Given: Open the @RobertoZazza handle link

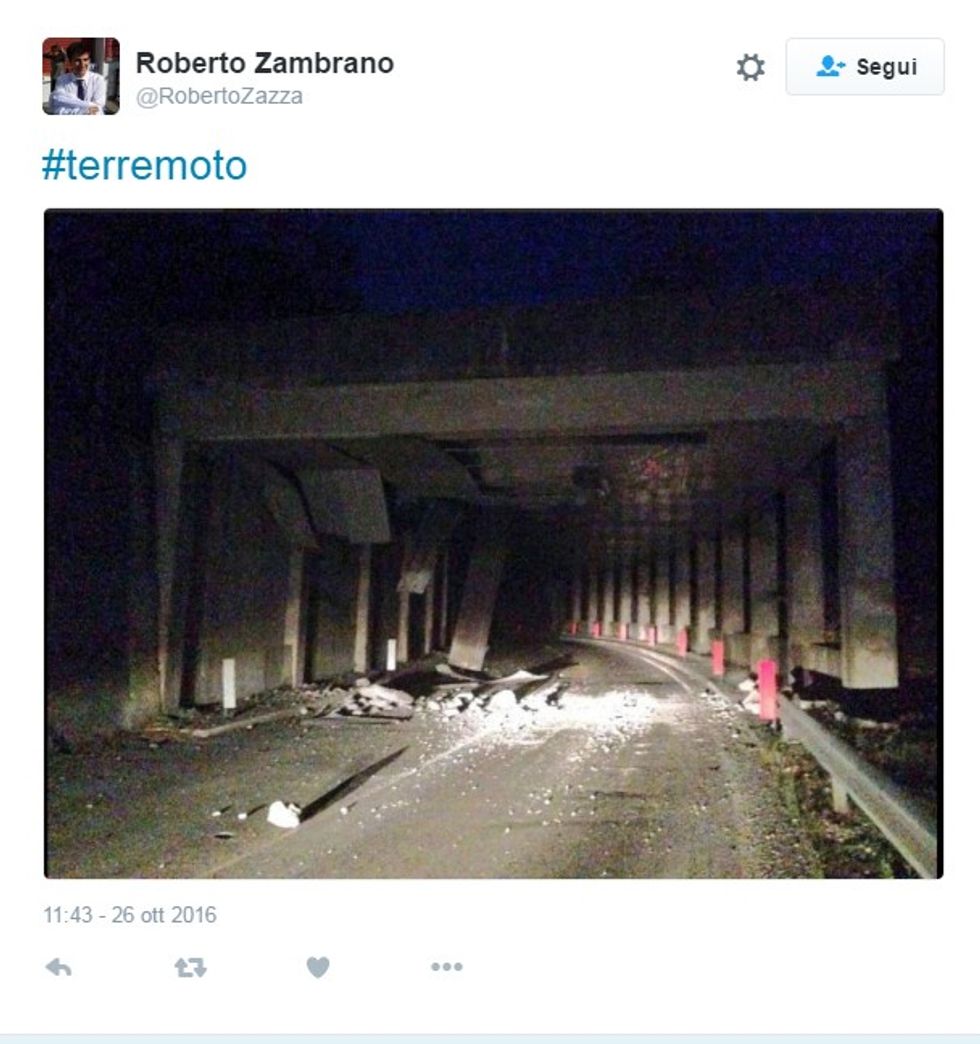Looking at the screenshot, I should 219,96.
